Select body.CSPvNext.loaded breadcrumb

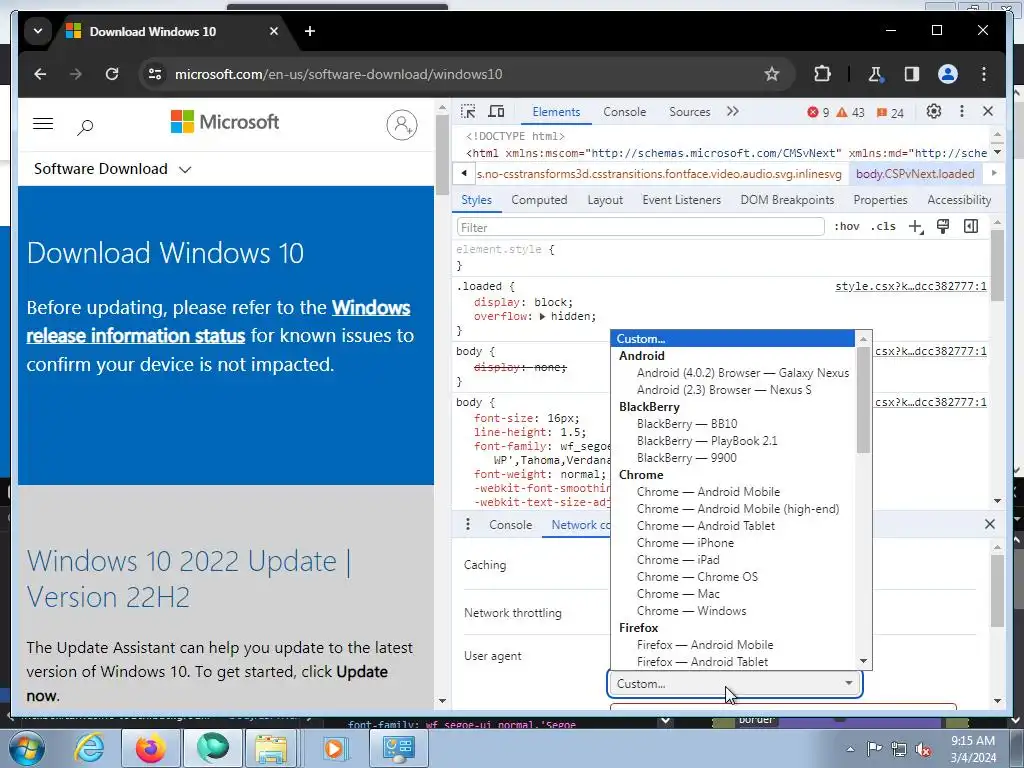click(915, 174)
